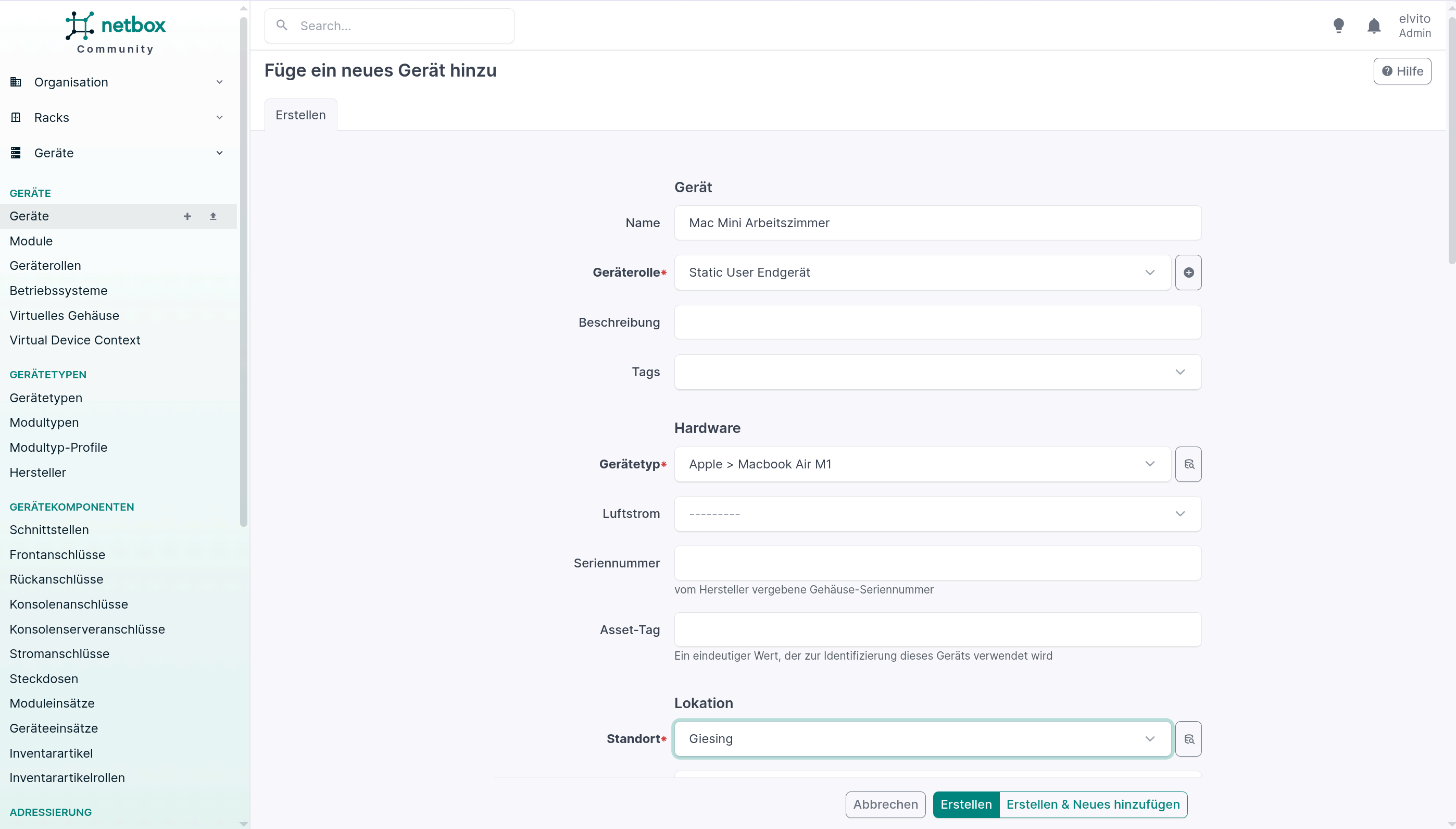Click the Geräte server icon in menu

pos(16,153)
